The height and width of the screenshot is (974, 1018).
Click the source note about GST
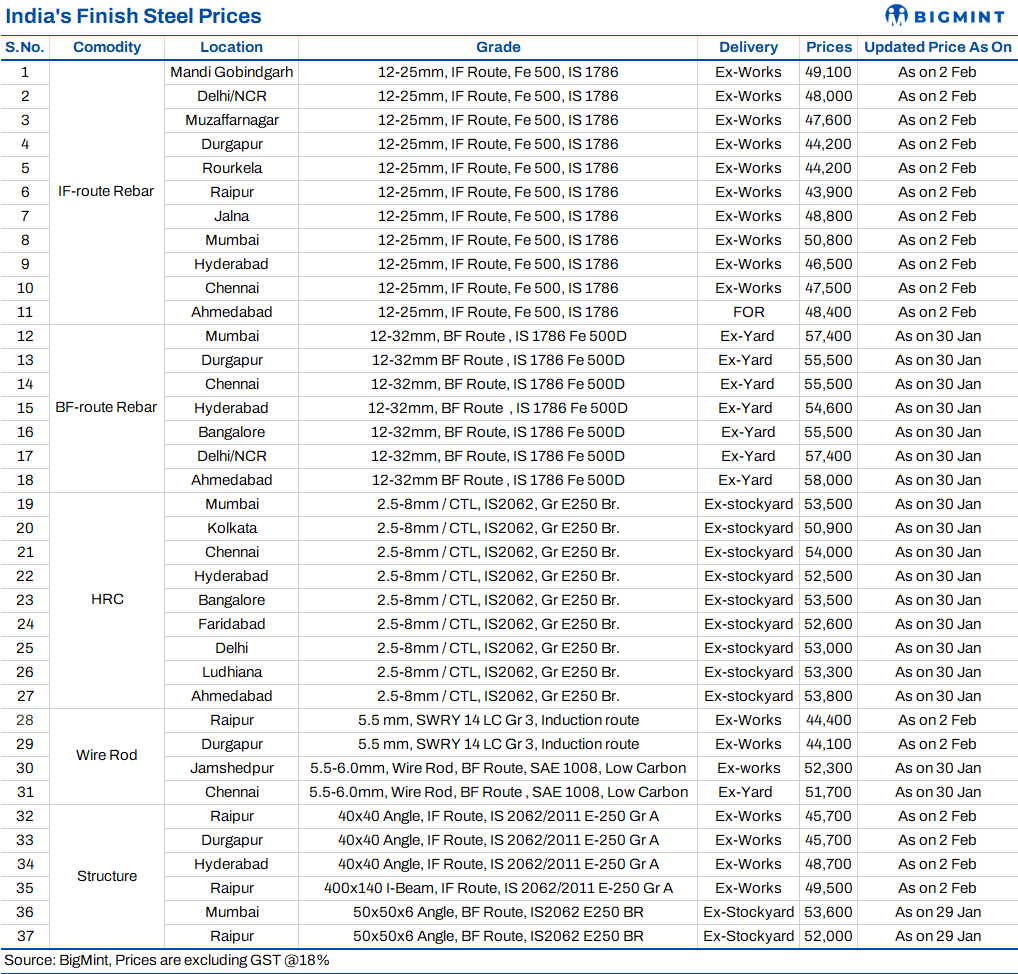pyautogui.click(x=167, y=960)
